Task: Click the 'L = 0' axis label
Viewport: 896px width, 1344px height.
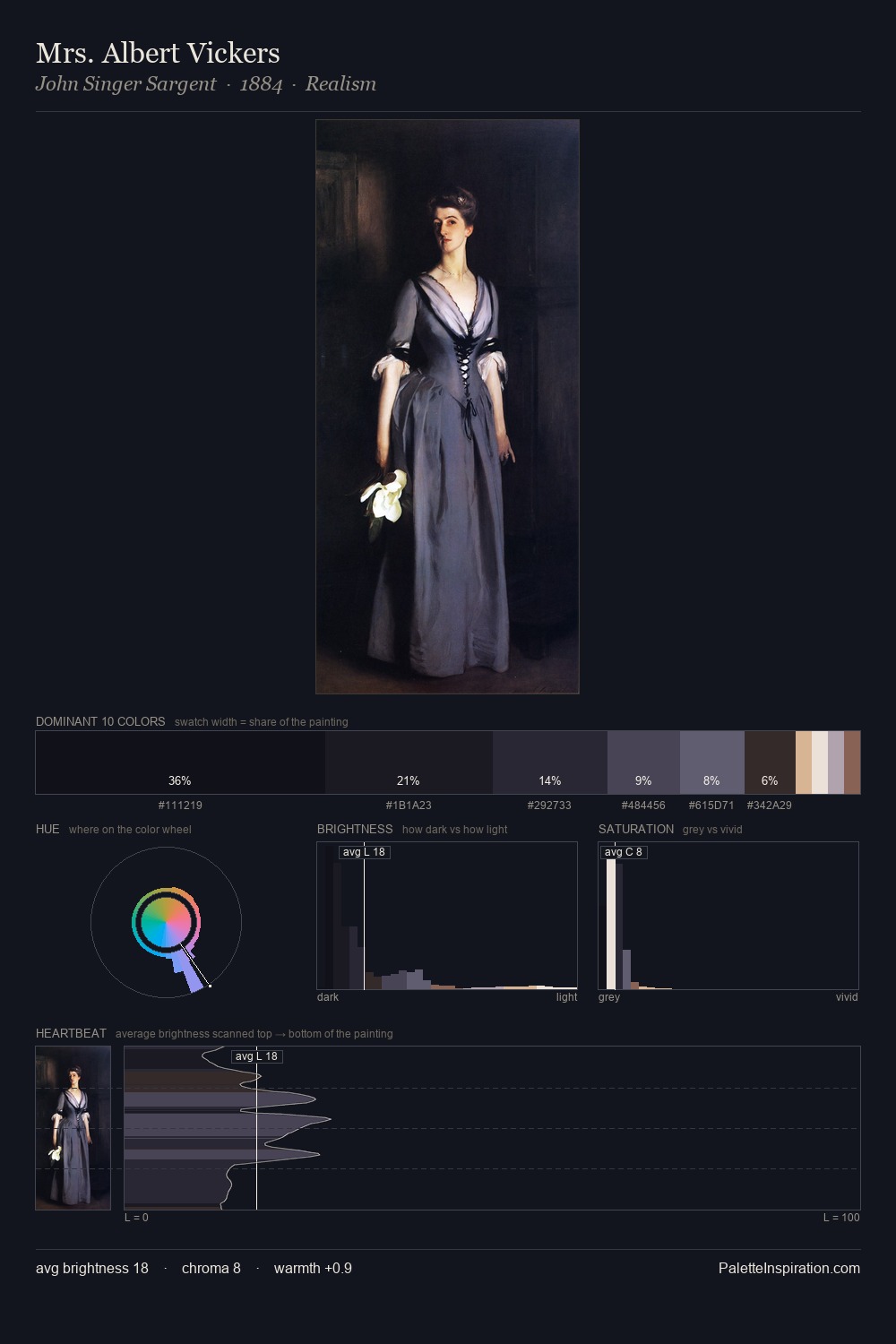Action: tap(136, 1218)
